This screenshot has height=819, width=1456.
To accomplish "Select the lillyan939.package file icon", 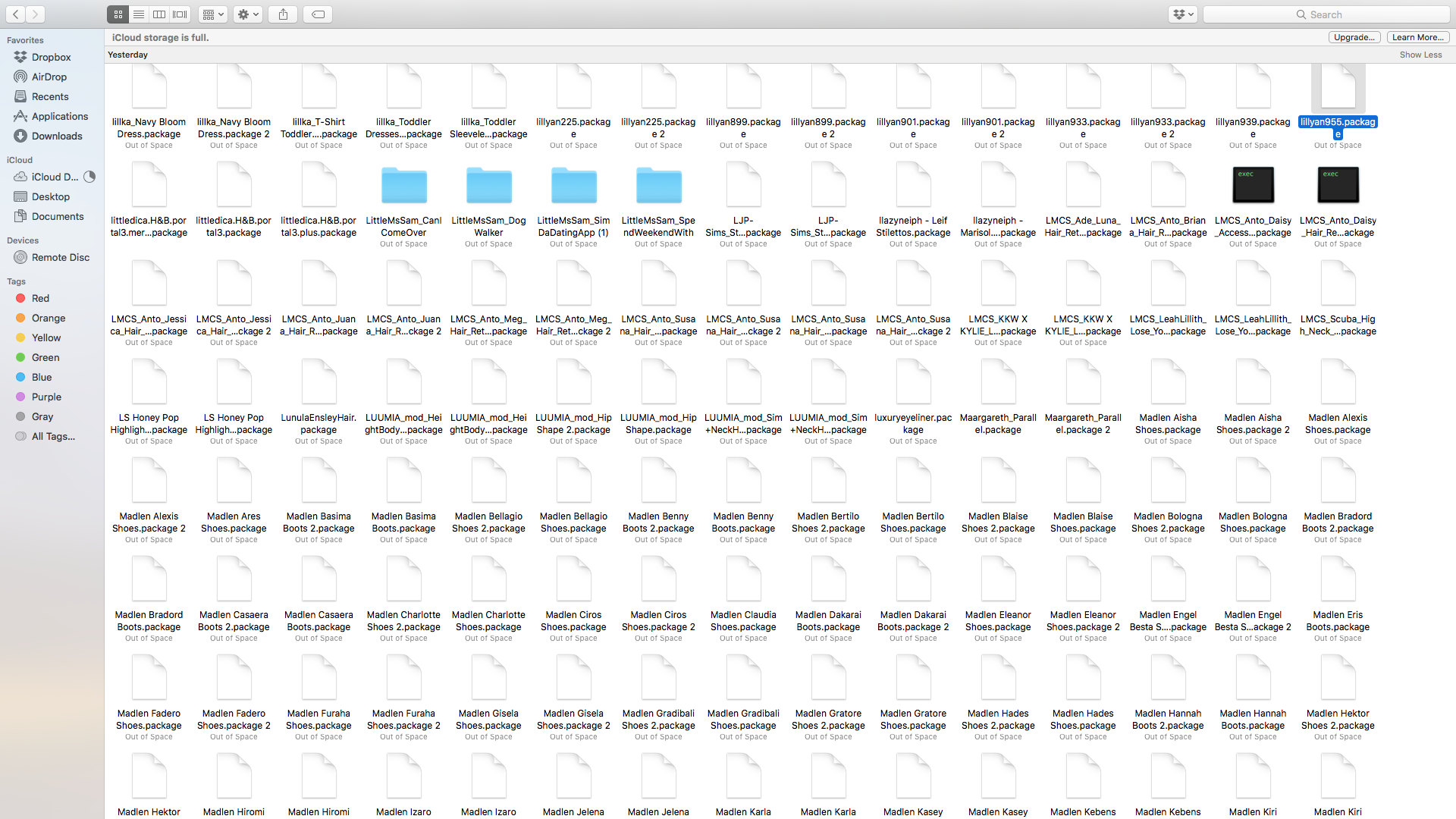I will click(1254, 86).
